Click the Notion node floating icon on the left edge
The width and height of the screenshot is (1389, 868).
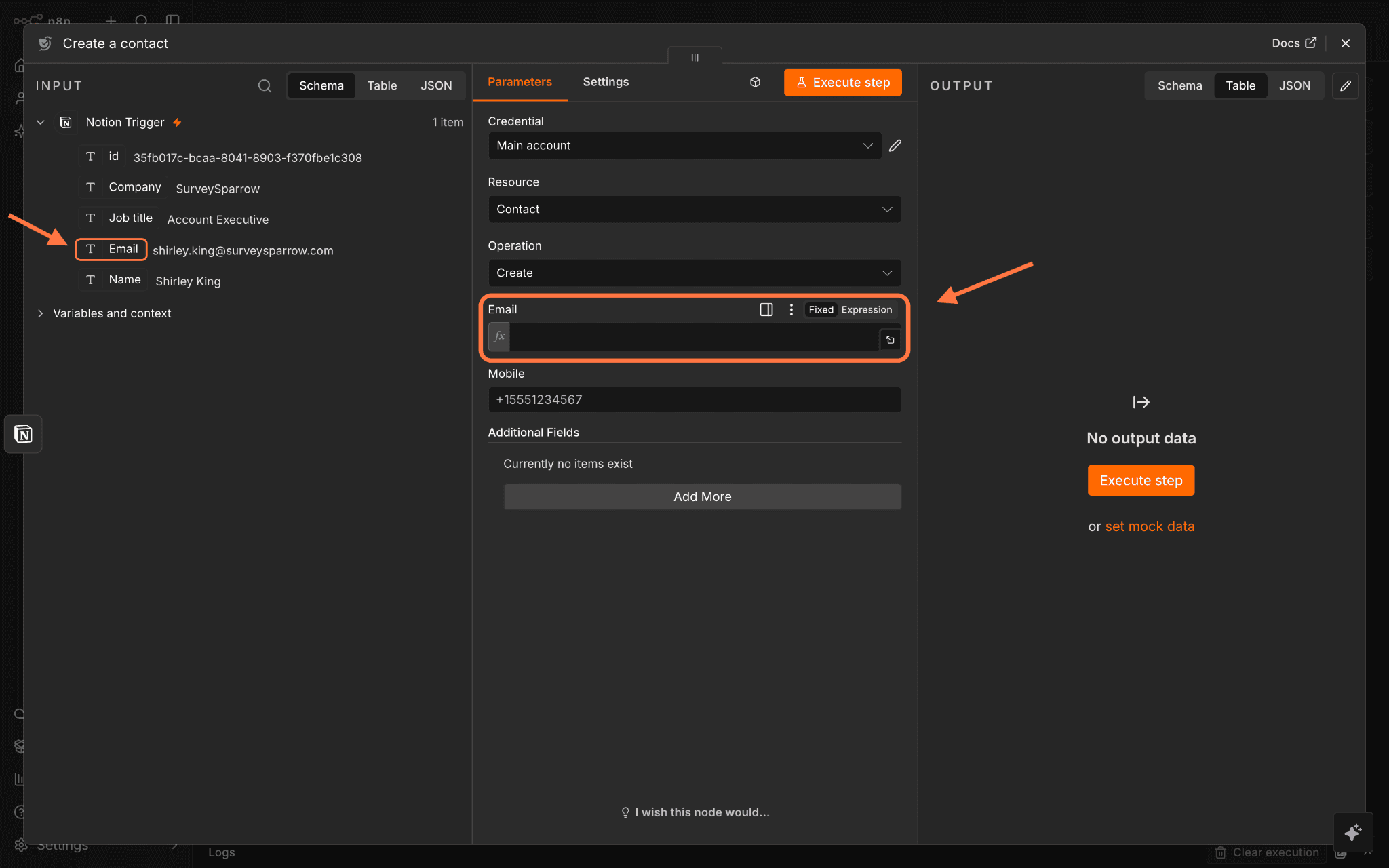click(23, 434)
